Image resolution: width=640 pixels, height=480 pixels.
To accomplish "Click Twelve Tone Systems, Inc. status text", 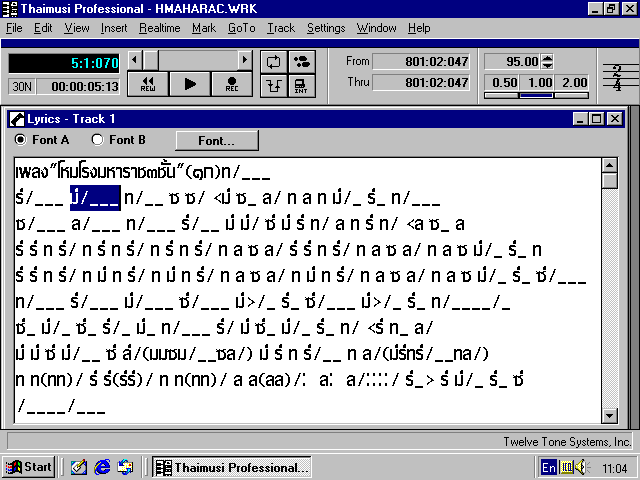I will [567, 442].
